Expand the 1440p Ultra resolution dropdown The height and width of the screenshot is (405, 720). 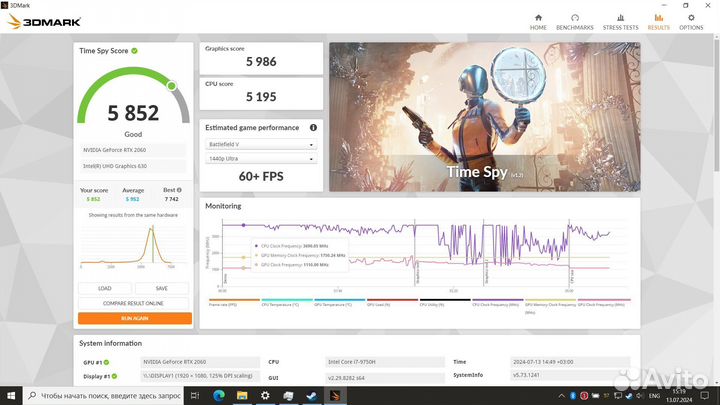[x=261, y=158]
